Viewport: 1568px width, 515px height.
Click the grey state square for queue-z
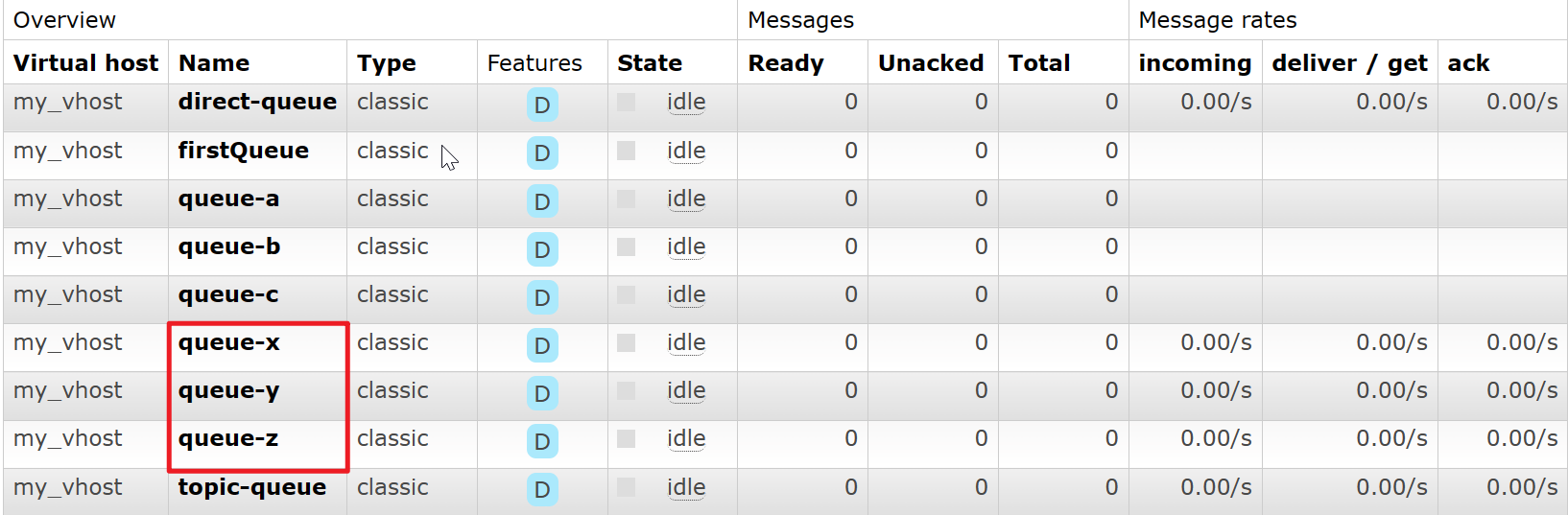click(626, 438)
